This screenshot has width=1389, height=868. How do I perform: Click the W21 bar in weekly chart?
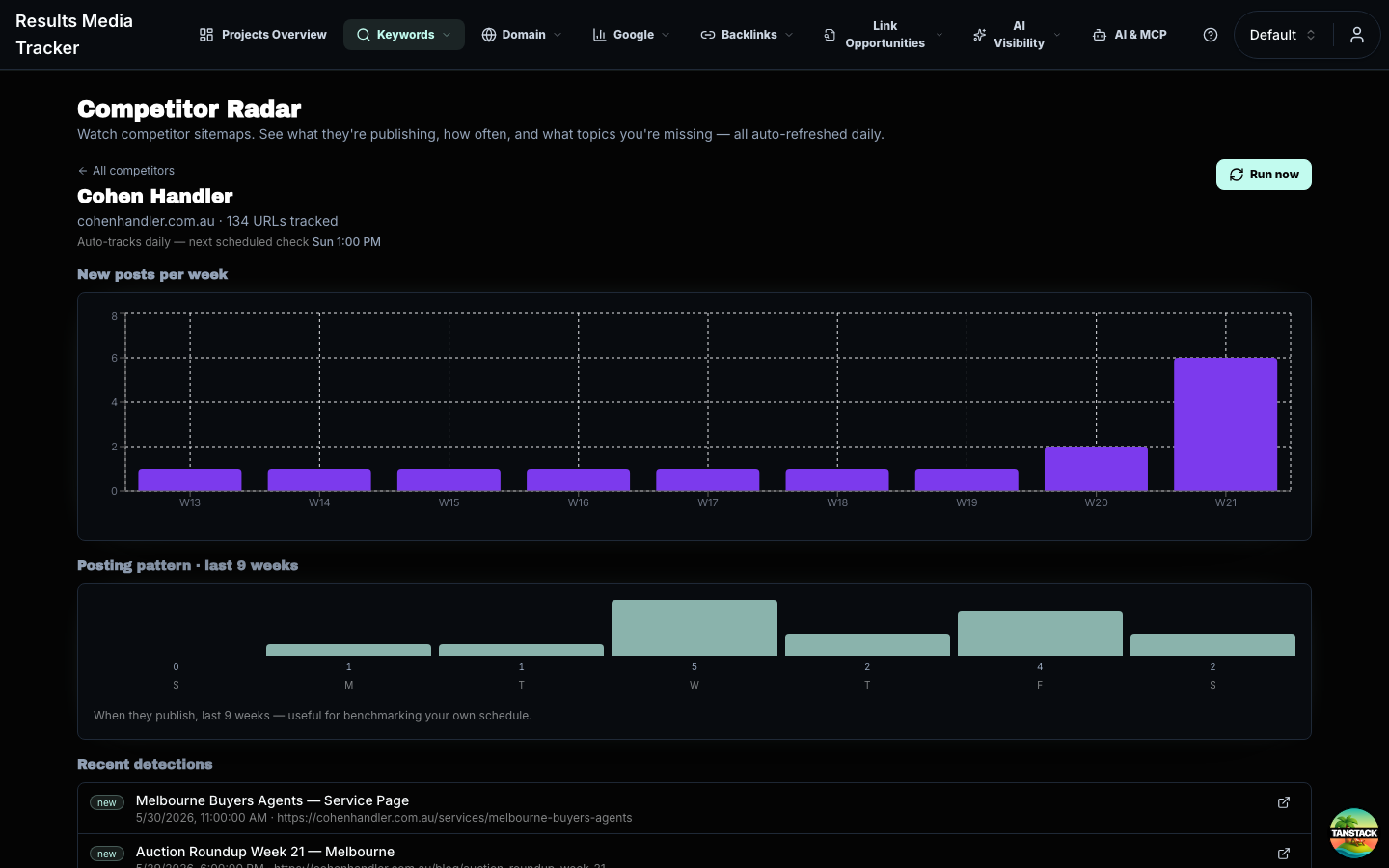tap(1225, 424)
